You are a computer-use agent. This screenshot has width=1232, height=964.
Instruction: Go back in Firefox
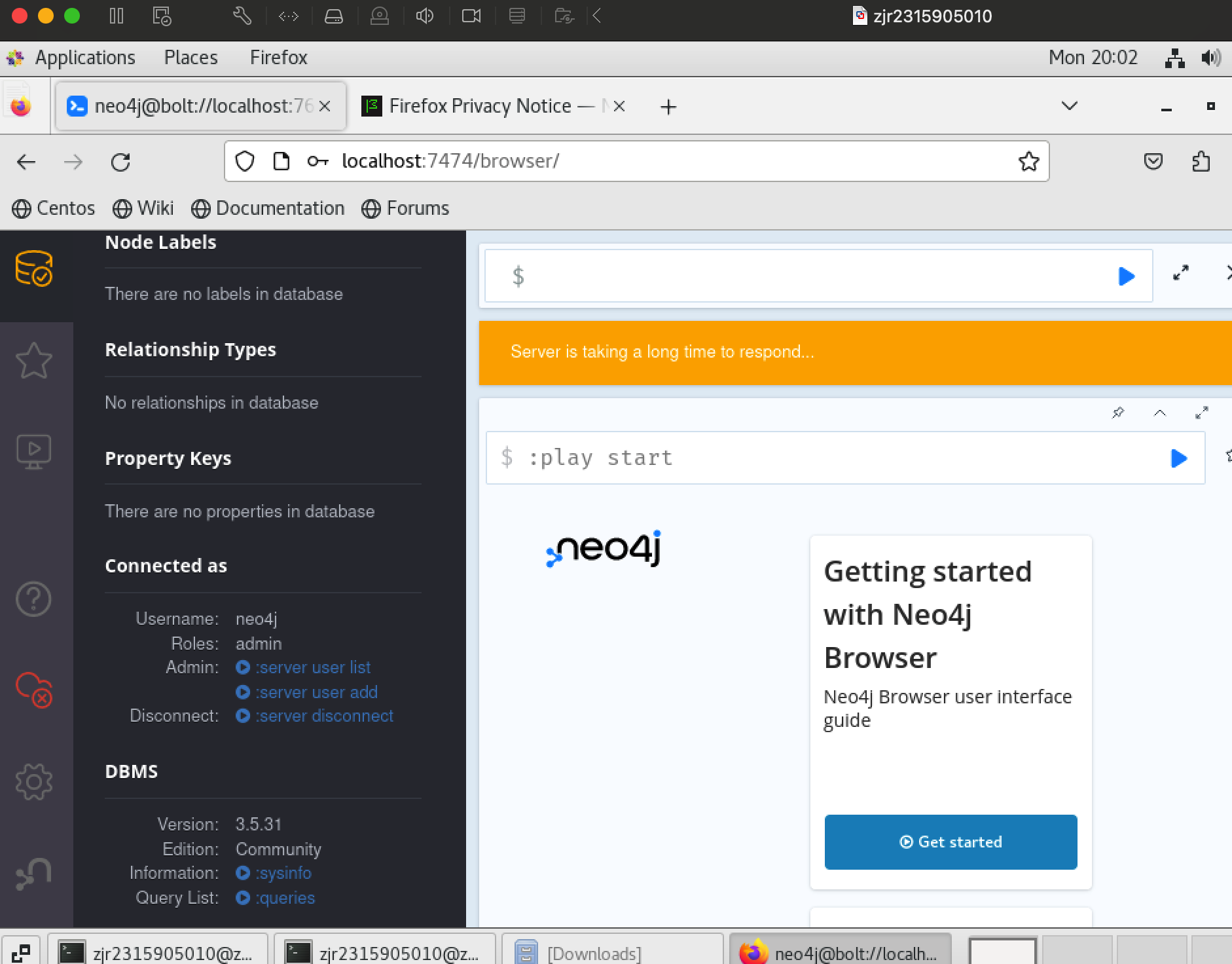click(26, 162)
